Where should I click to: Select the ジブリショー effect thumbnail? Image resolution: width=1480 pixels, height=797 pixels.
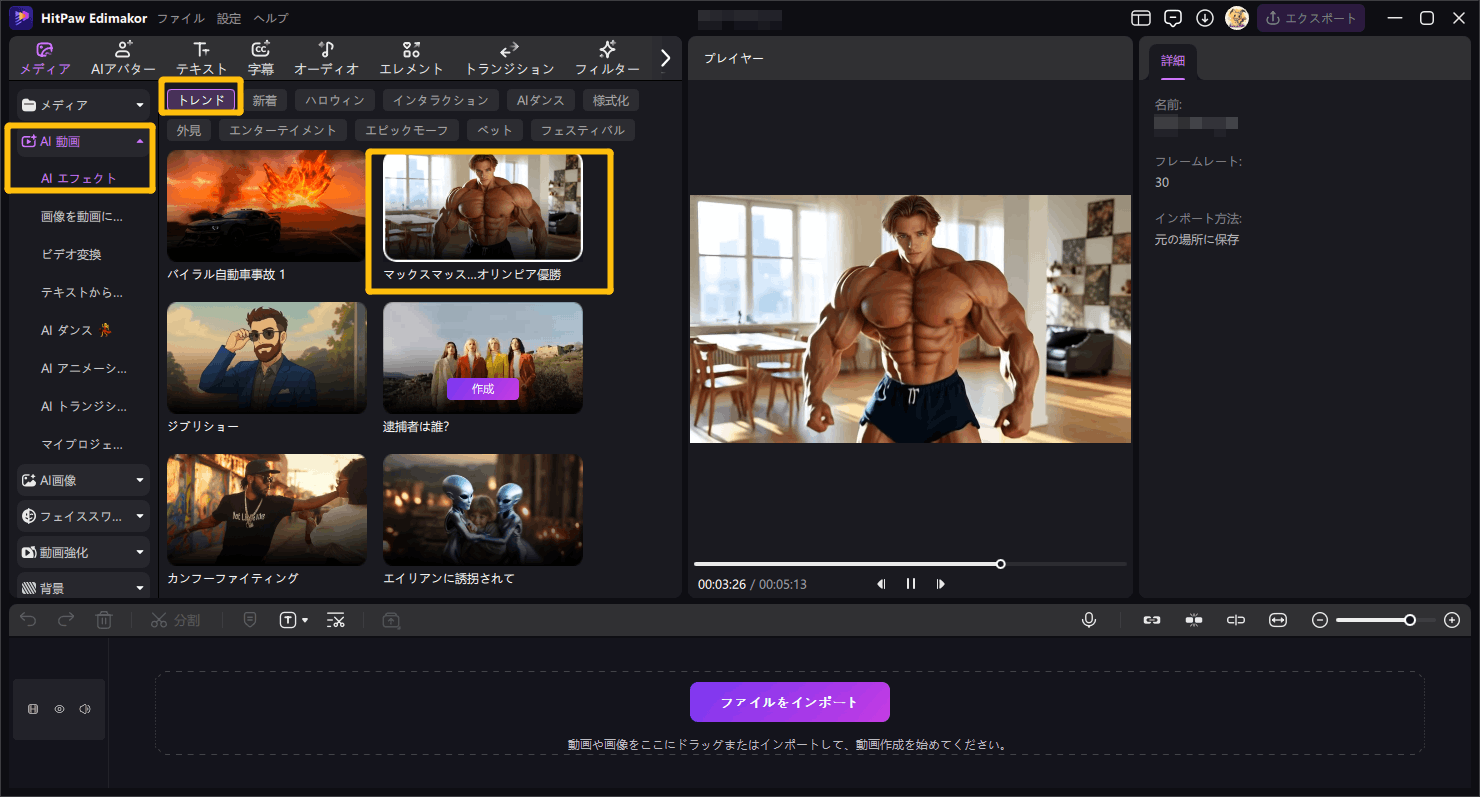(266, 358)
